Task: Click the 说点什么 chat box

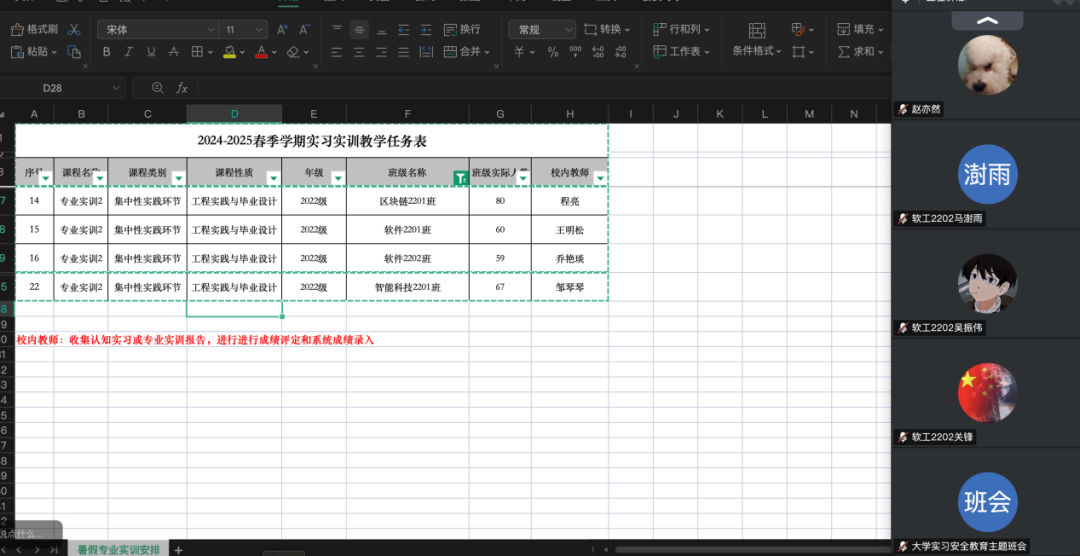Action: [30, 533]
